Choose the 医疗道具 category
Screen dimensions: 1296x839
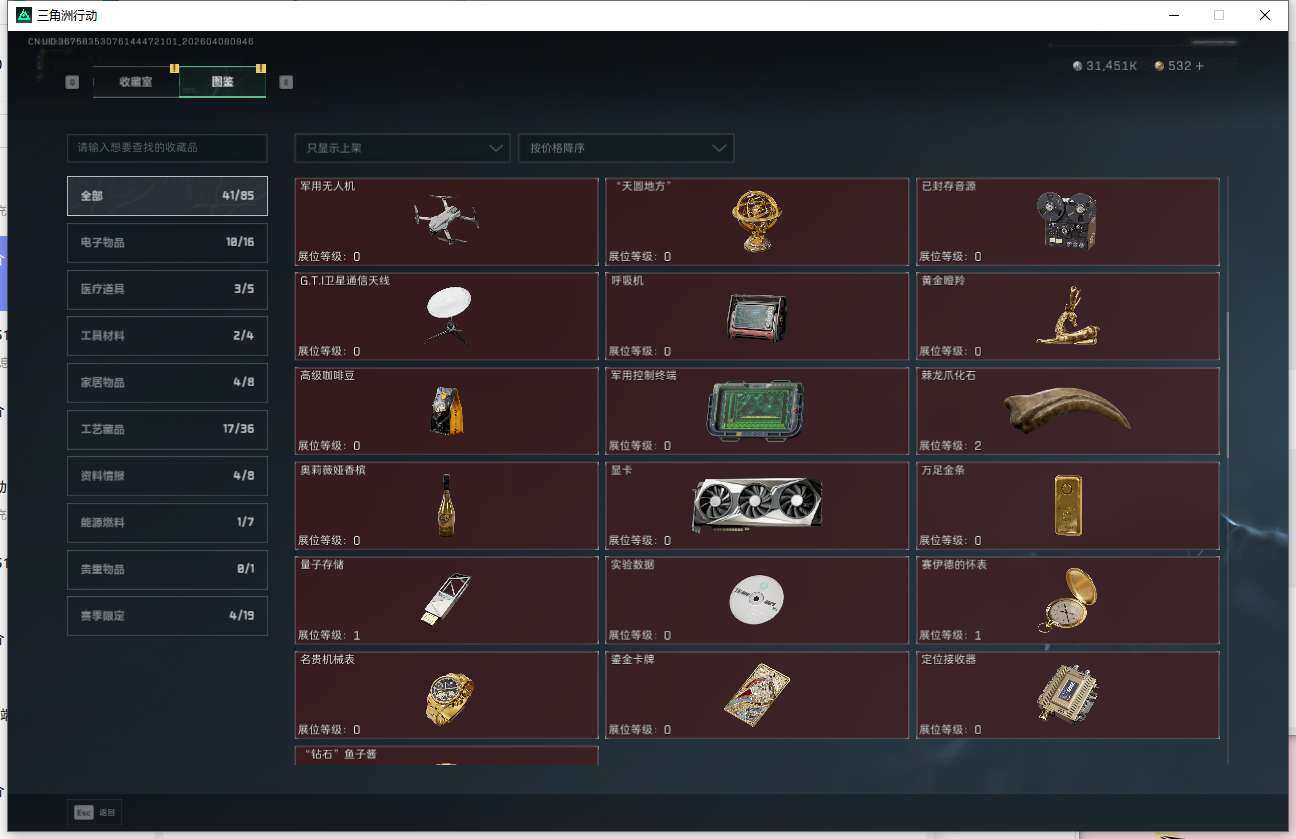[x=167, y=290]
